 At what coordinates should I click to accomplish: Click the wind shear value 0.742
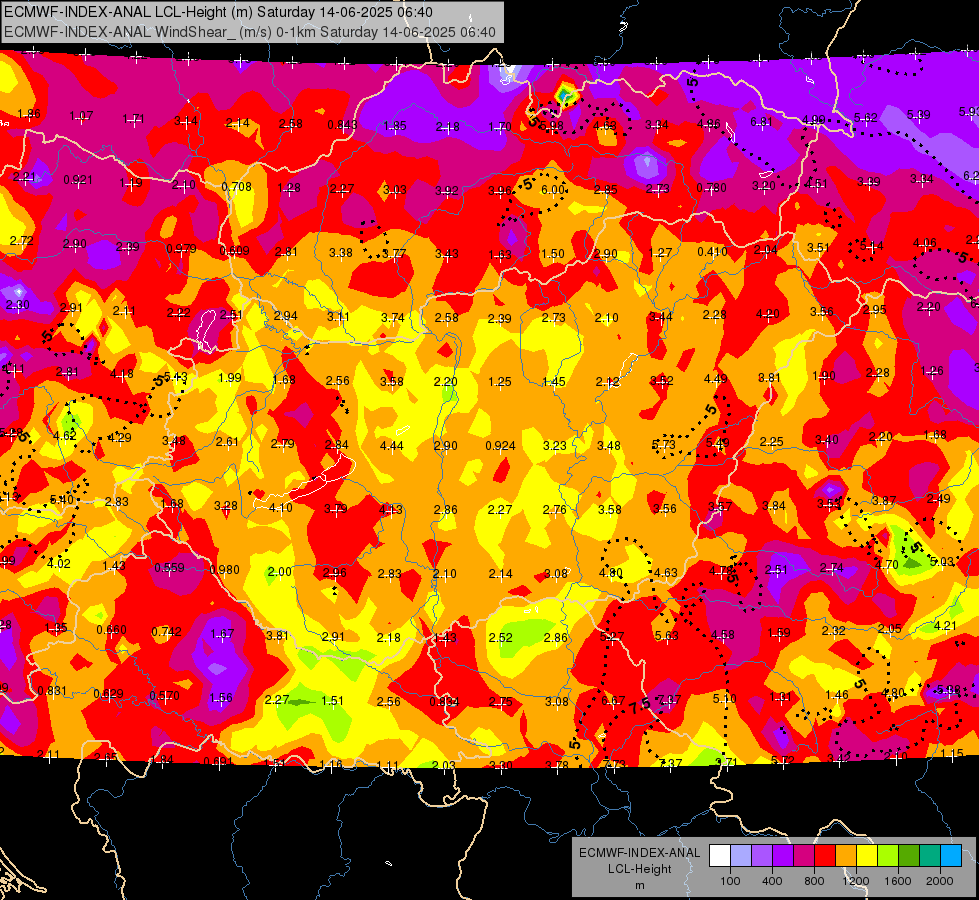pyautogui.click(x=167, y=632)
